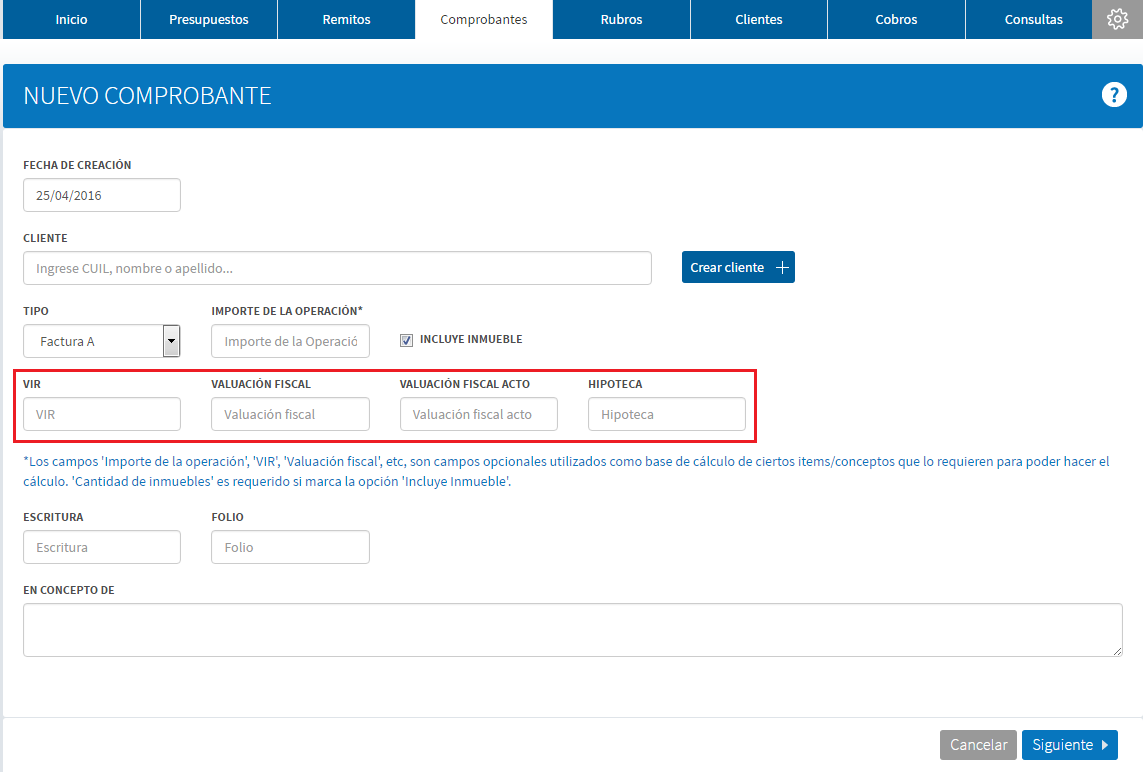Click the VIR input field
Screen dimensions: 1143x772
point(102,414)
